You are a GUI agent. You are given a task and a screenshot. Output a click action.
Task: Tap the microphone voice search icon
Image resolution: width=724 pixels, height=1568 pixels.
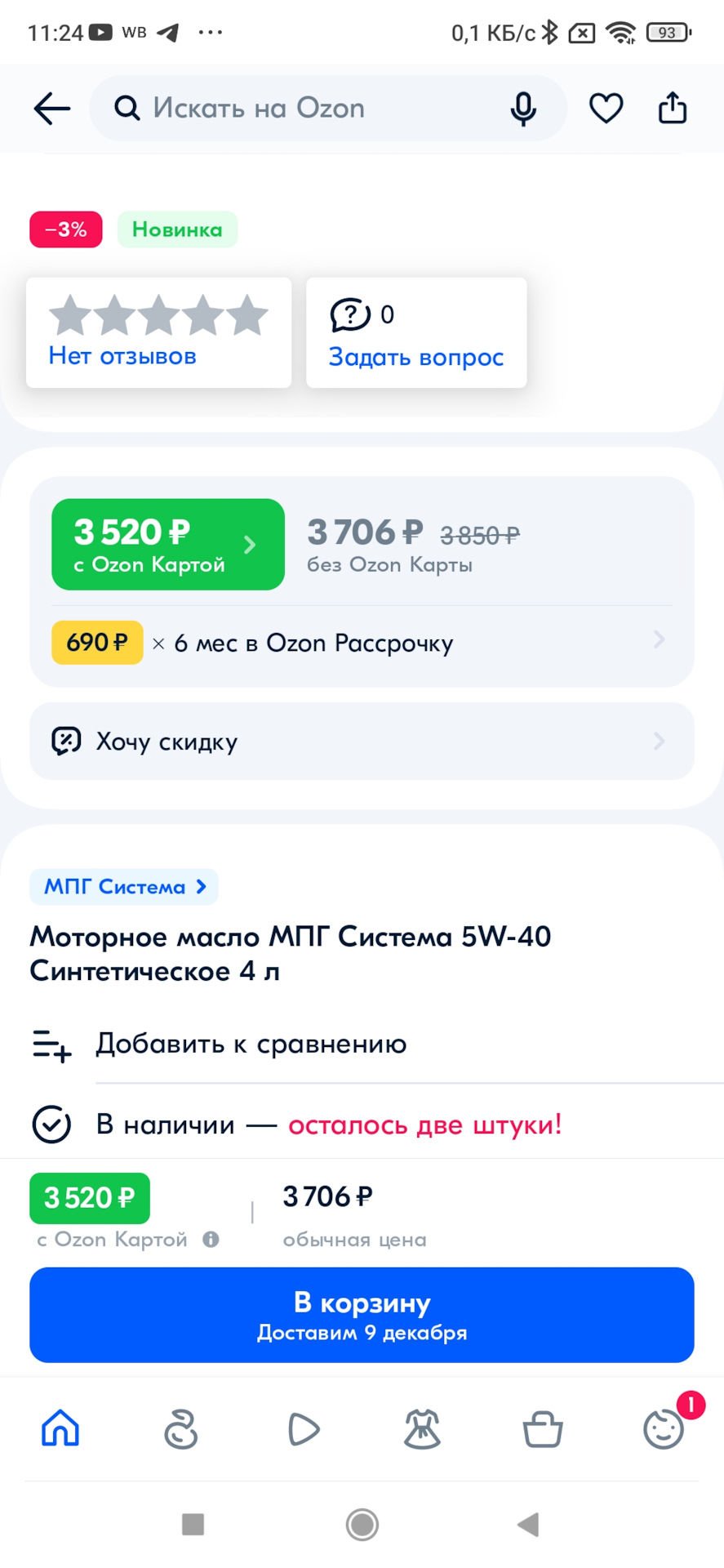pyautogui.click(x=523, y=109)
